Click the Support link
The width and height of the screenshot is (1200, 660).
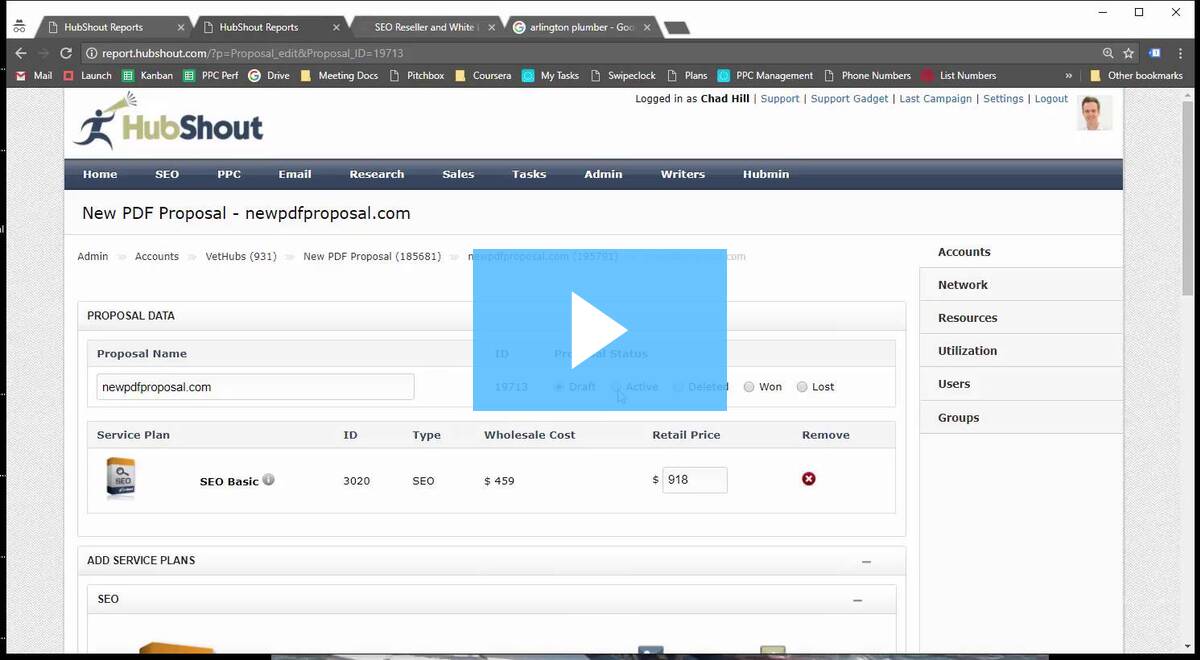(x=780, y=99)
